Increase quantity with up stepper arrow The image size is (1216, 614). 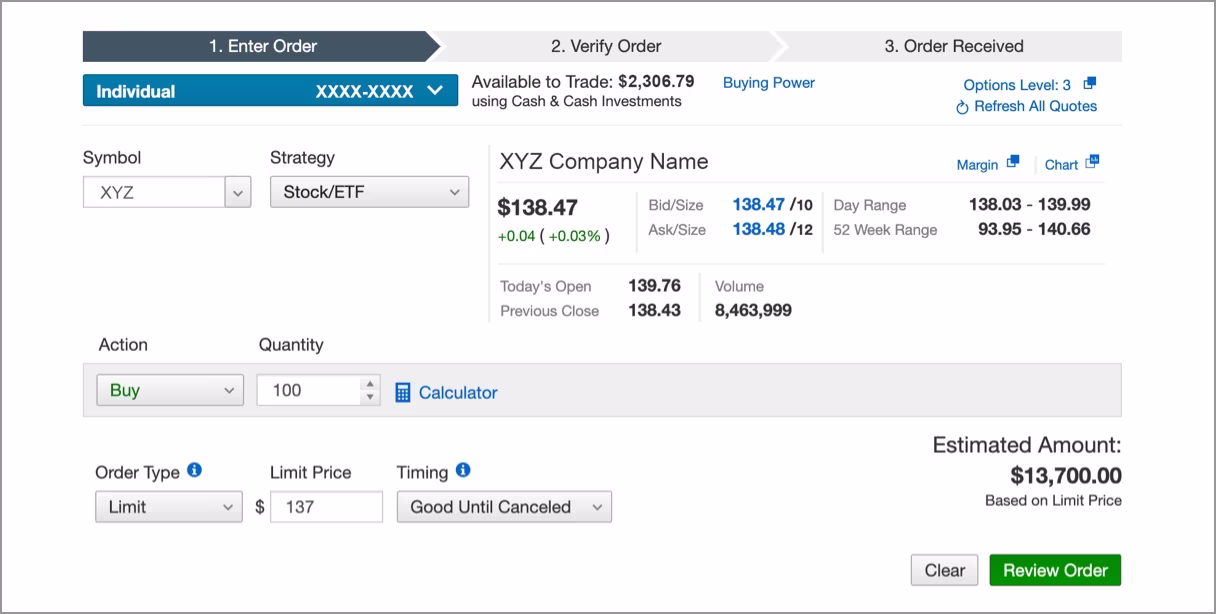coord(371,383)
